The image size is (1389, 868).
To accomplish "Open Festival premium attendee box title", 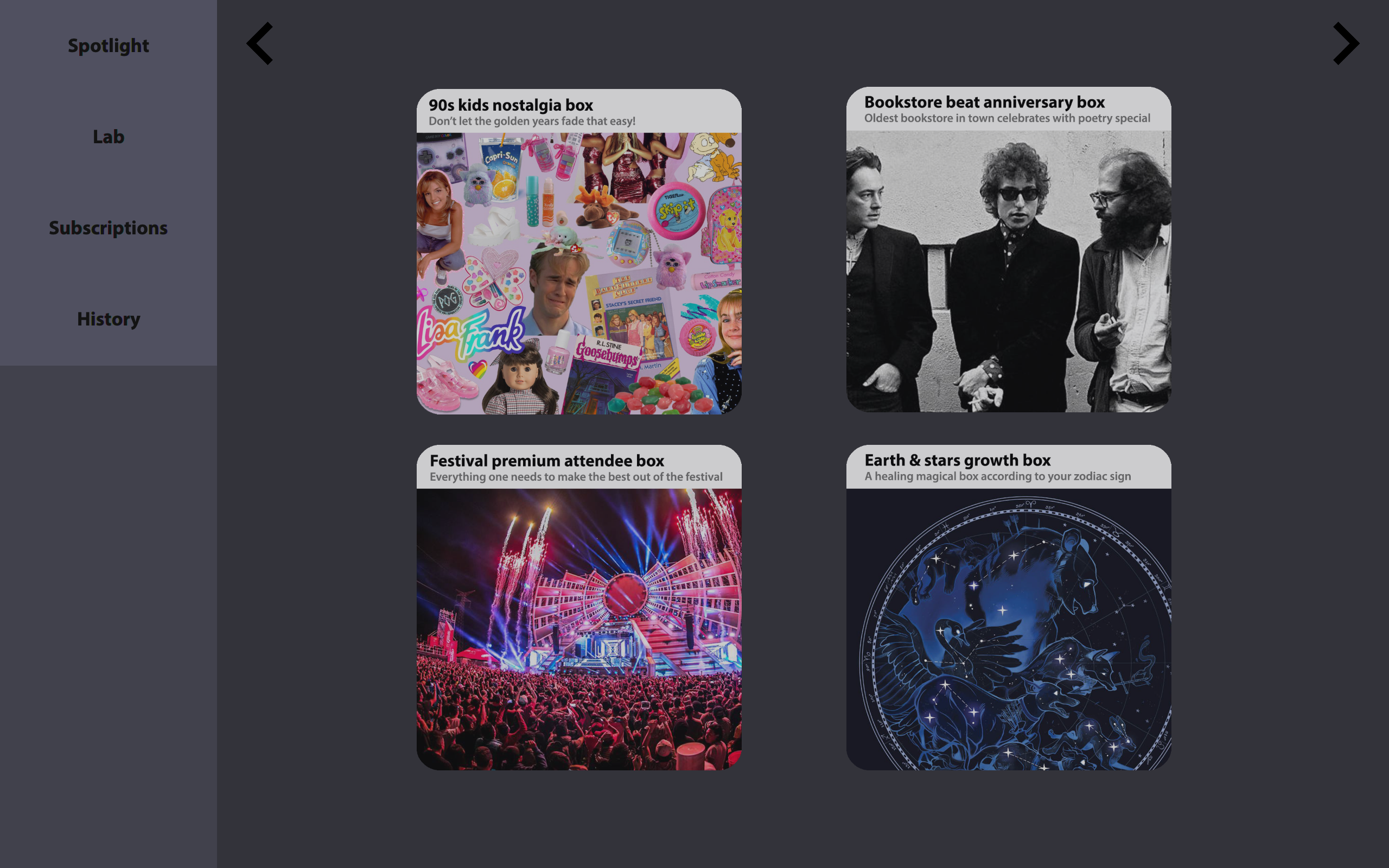I will click(546, 461).
